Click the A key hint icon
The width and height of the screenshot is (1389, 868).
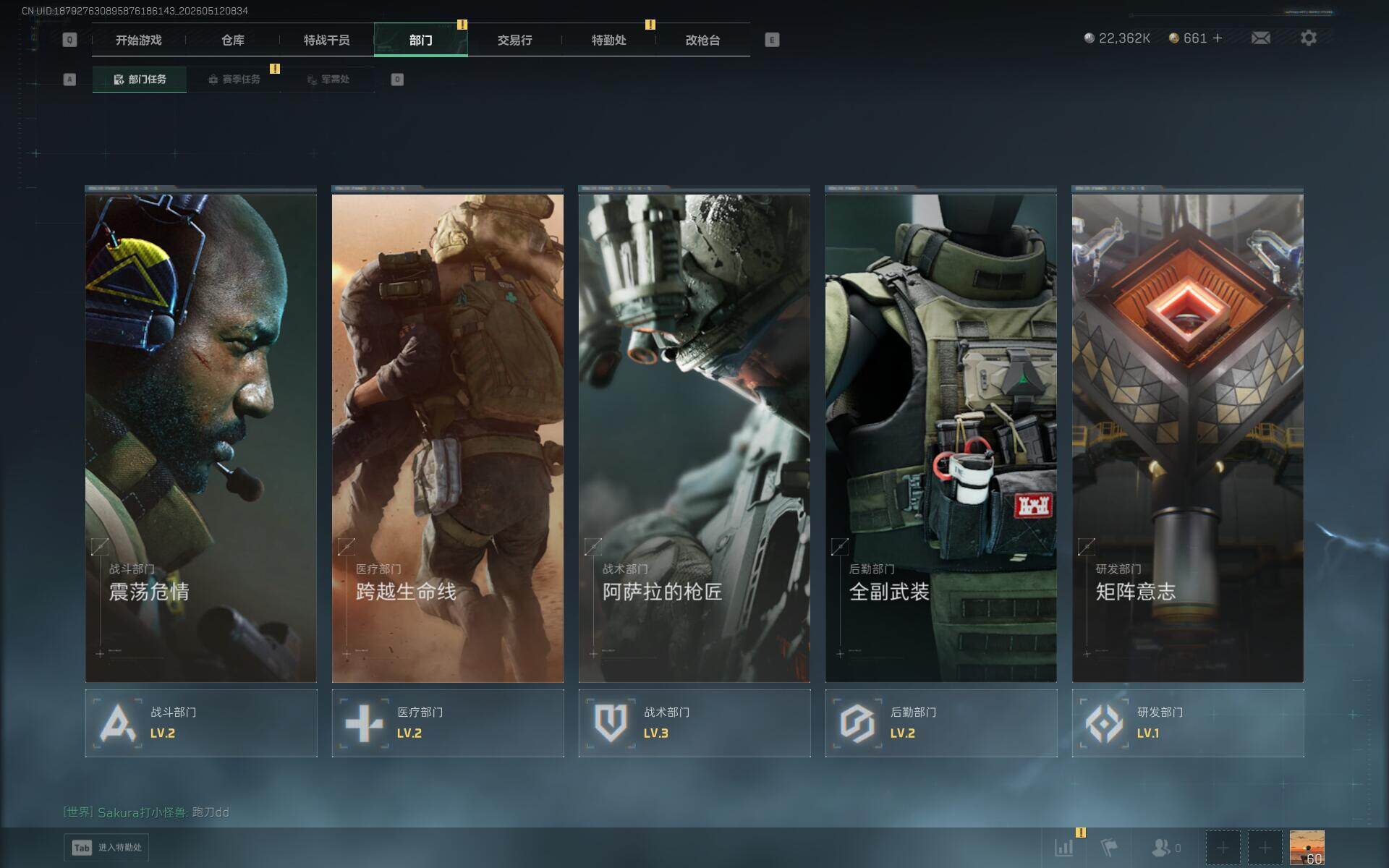coord(69,80)
